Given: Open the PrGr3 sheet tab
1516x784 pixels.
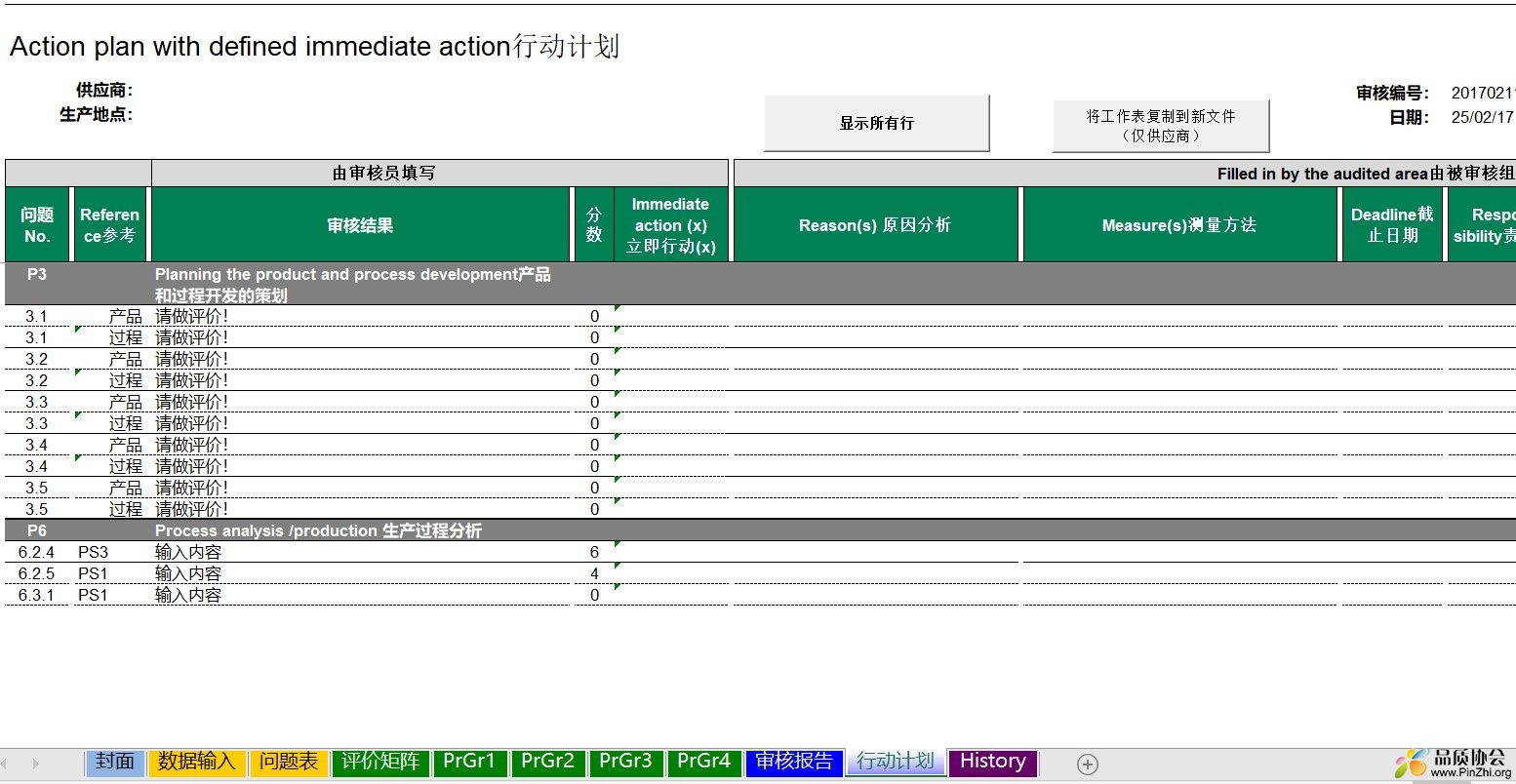Looking at the screenshot, I should 625,762.
